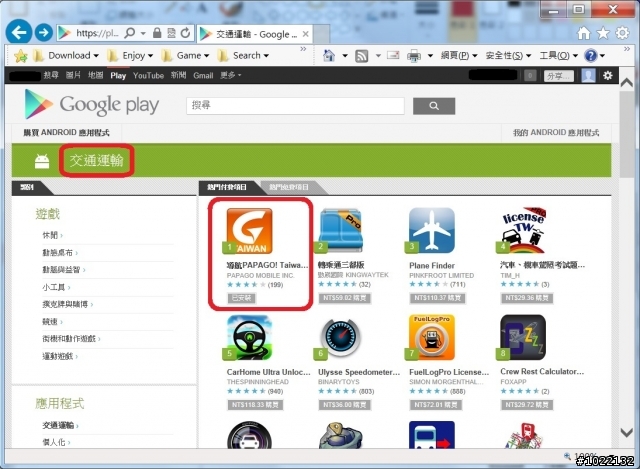Open the Plane Finder app icon
Image resolution: width=640 pixels, height=469 pixels.
[432, 231]
